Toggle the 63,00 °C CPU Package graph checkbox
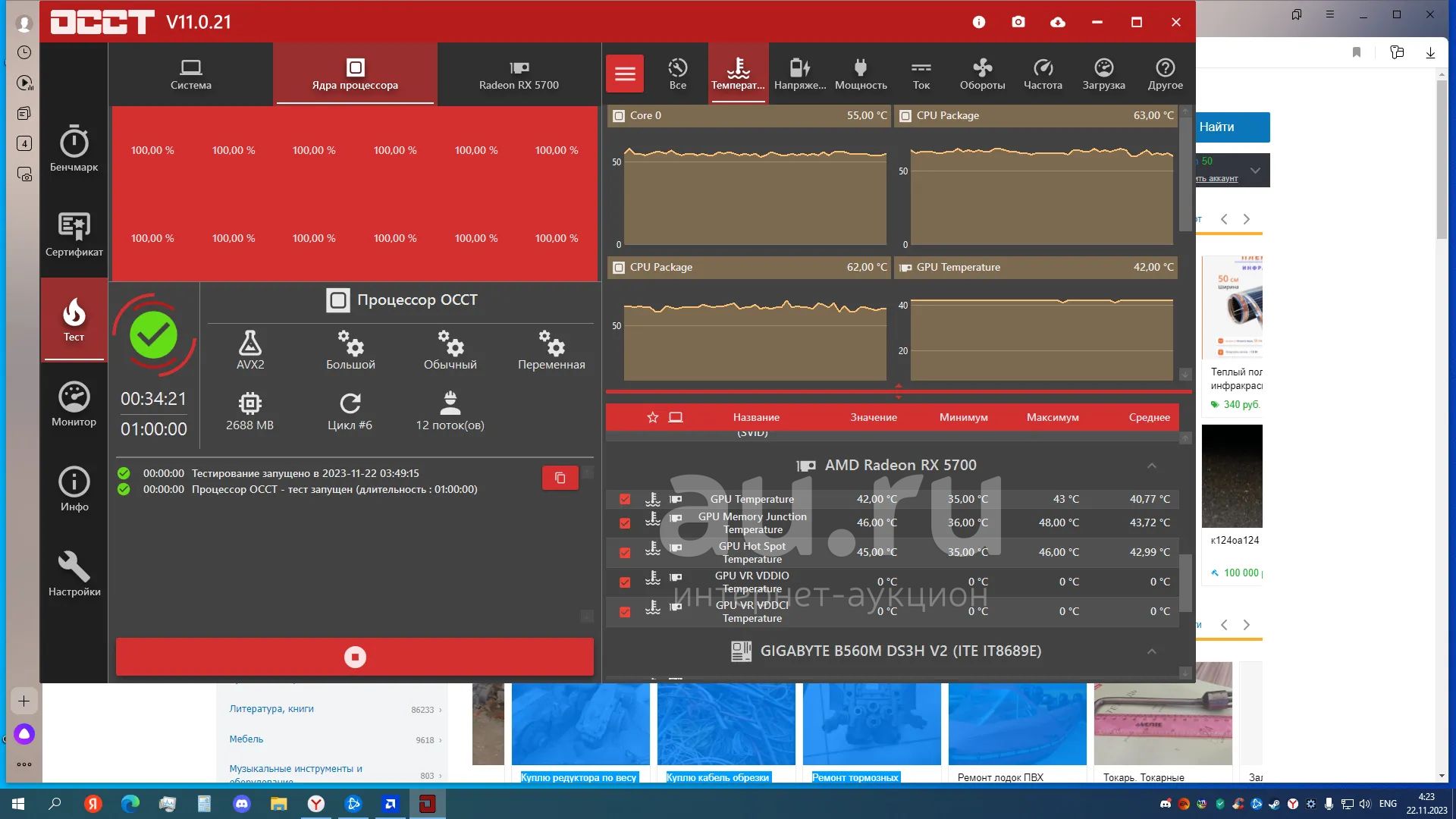Screen dimensions: 1456x819 (x=905, y=116)
